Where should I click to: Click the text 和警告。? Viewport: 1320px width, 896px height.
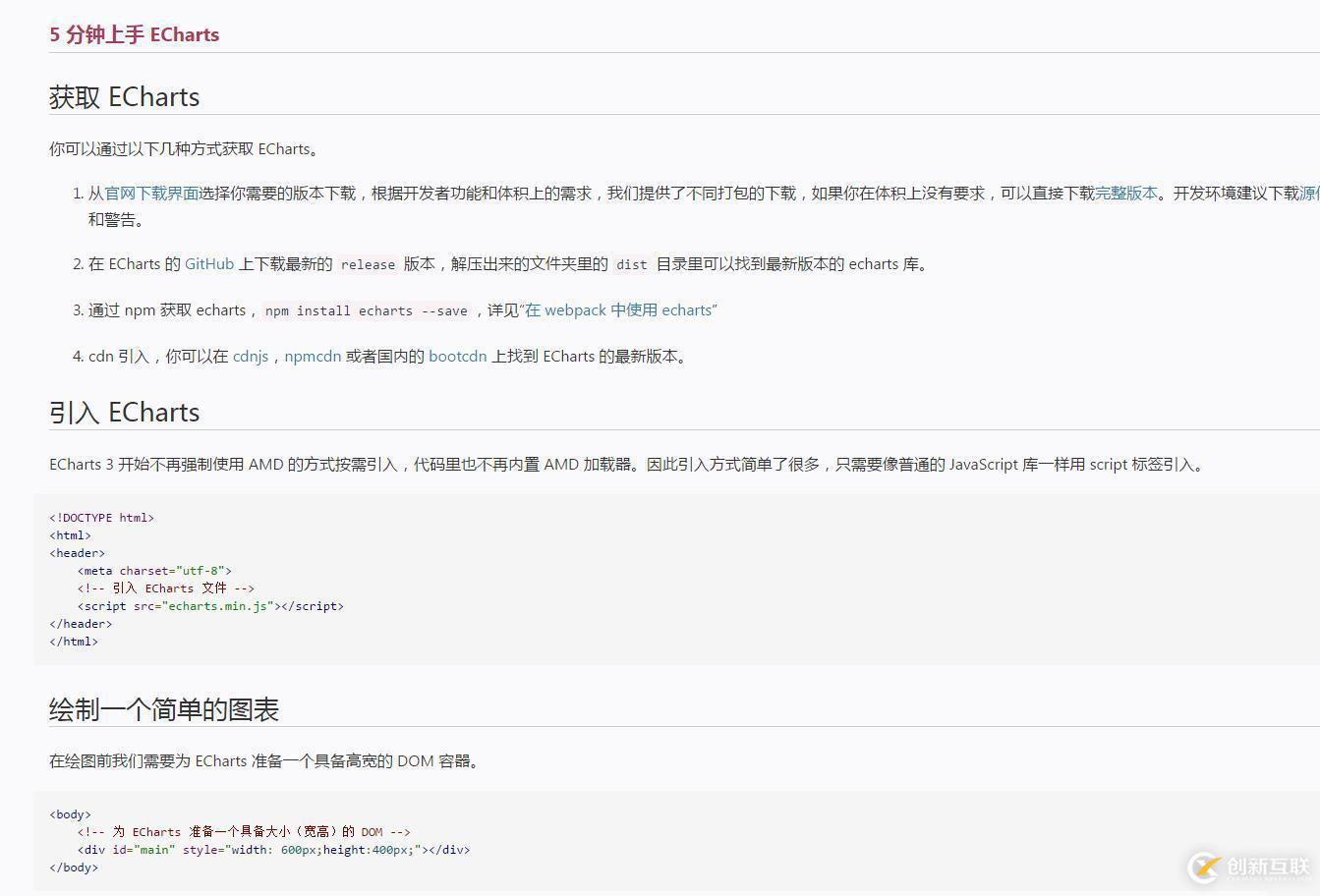pos(118,220)
